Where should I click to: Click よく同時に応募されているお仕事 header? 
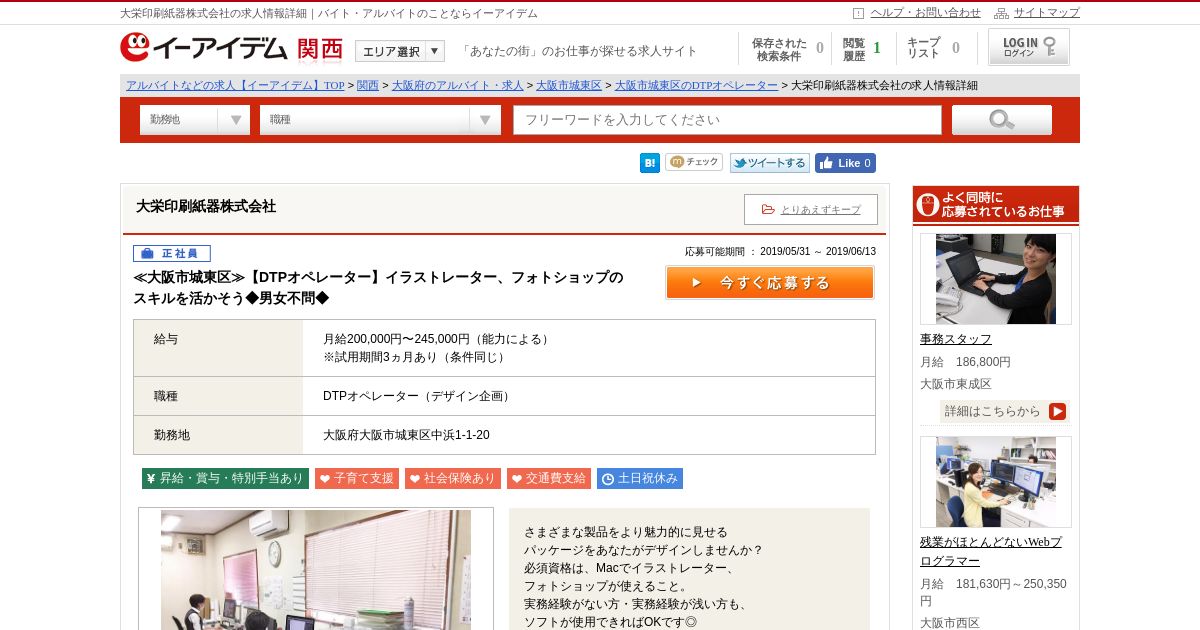[996, 204]
